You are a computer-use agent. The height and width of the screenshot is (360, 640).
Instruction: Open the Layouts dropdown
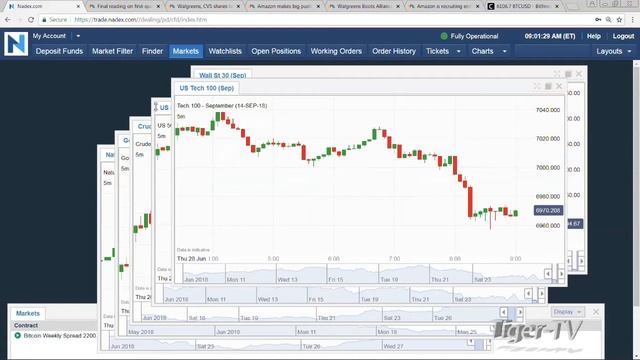pyautogui.click(x=613, y=51)
